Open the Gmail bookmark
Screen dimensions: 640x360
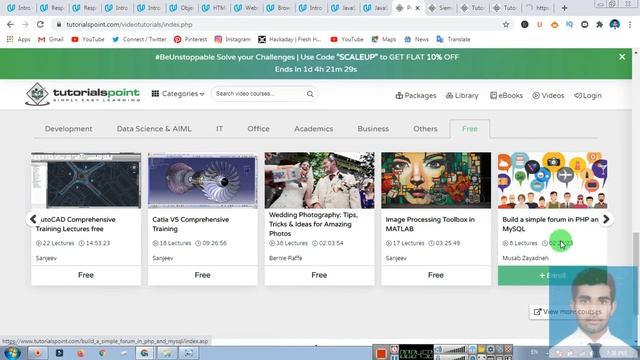click(x=51, y=39)
